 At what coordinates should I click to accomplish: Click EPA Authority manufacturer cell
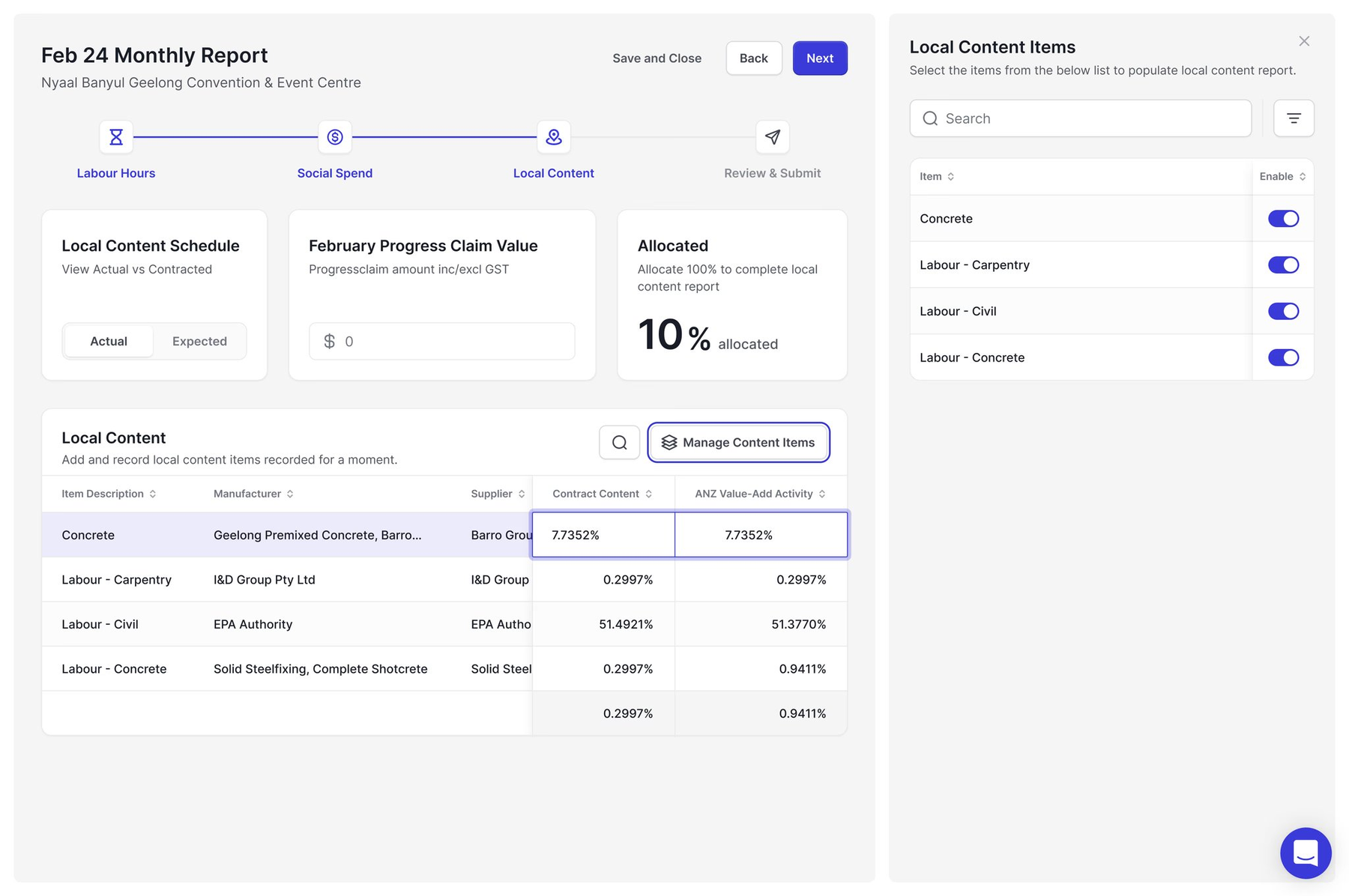[x=253, y=624]
